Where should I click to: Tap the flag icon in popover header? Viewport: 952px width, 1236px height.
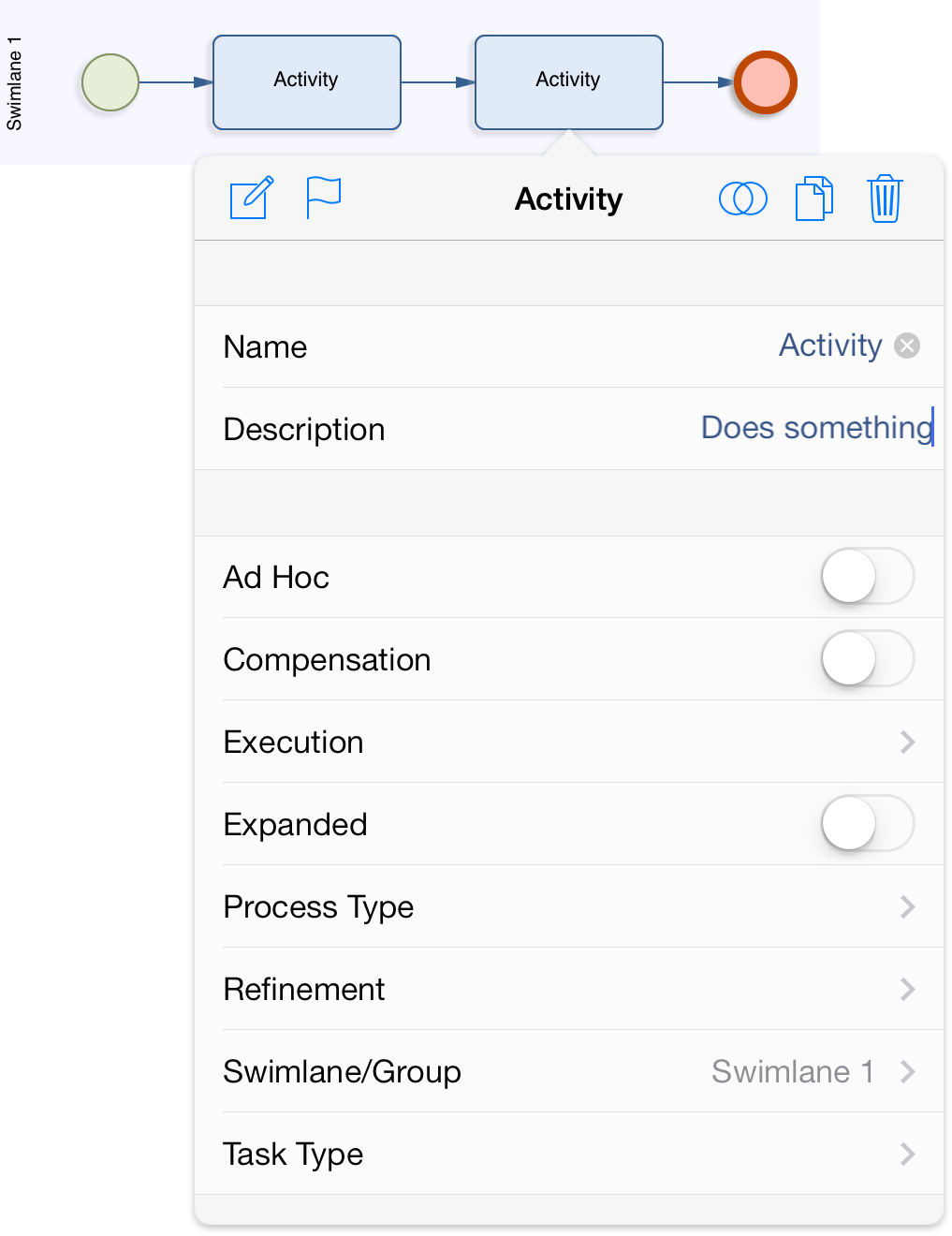click(323, 198)
